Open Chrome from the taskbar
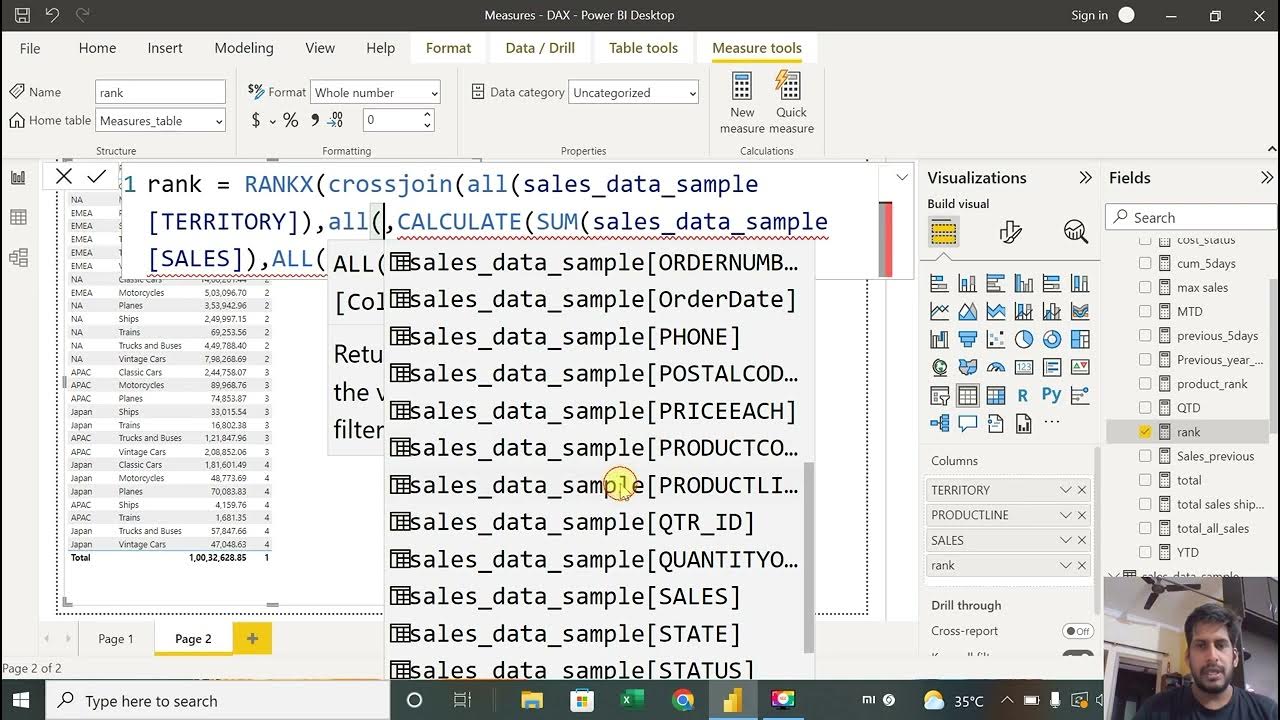 (x=683, y=700)
